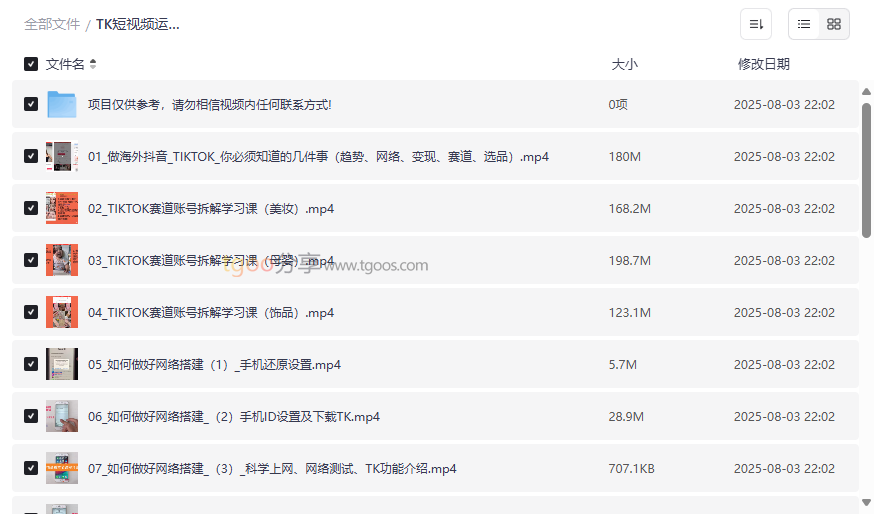Open the blue folder icon
This screenshot has height=514, width=874.
62,105
